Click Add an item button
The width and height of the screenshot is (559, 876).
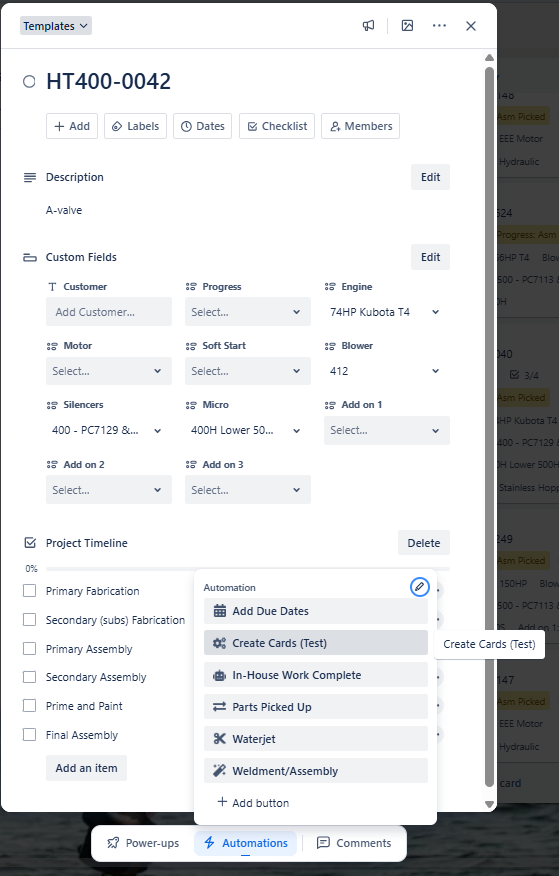coord(87,768)
